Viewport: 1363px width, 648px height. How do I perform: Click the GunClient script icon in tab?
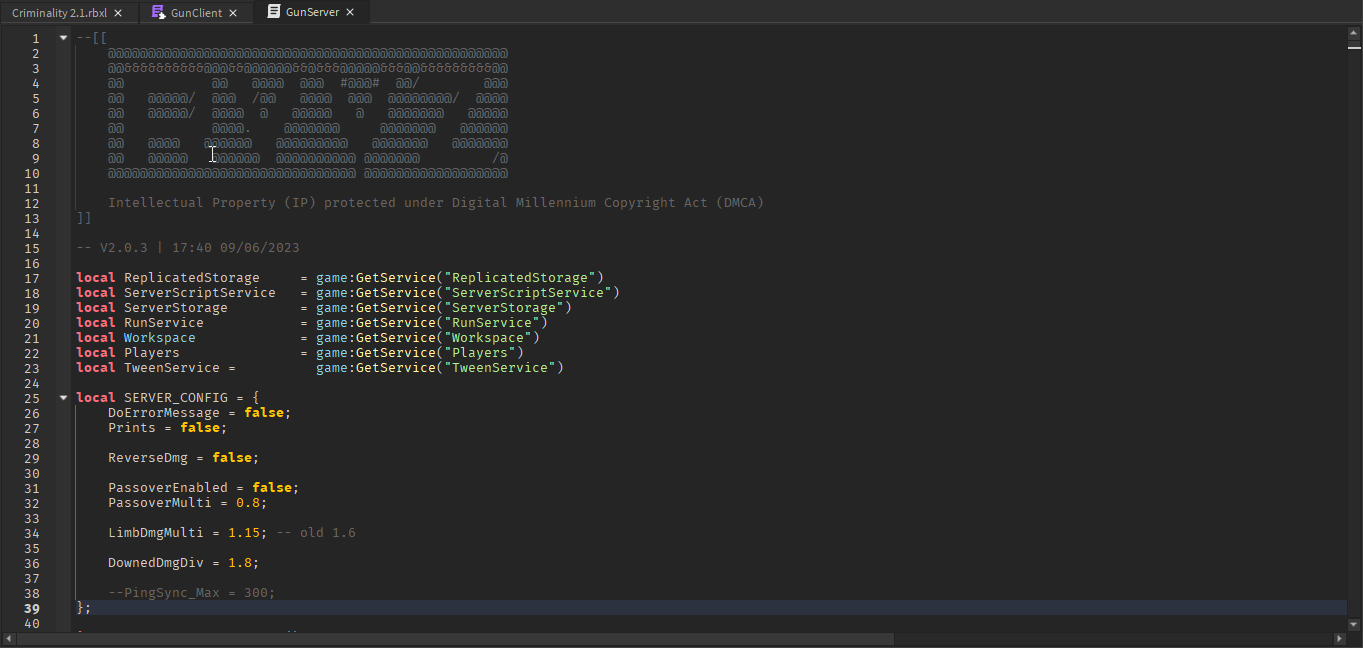click(x=158, y=13)
